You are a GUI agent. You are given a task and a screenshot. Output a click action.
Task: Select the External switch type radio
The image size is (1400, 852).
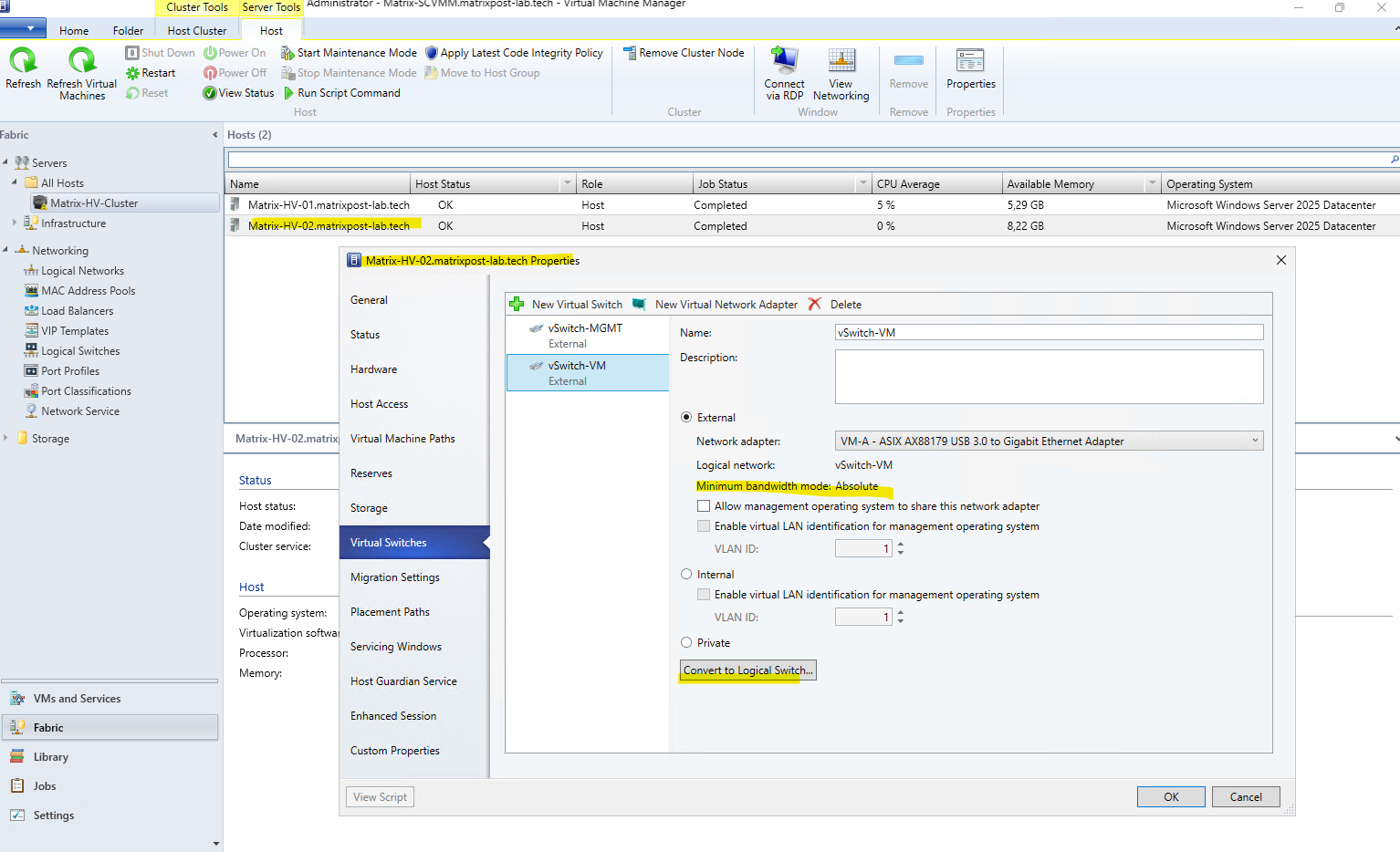pyautogui.click(x=686, y=417)
